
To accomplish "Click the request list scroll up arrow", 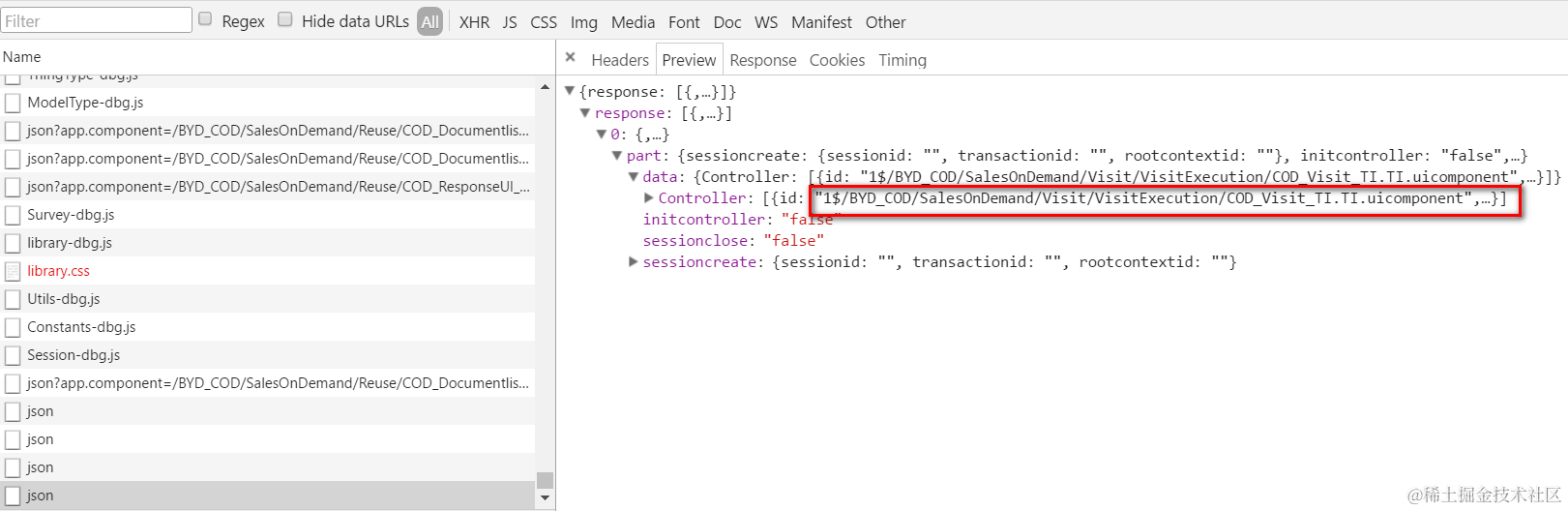I will [545, 87].
